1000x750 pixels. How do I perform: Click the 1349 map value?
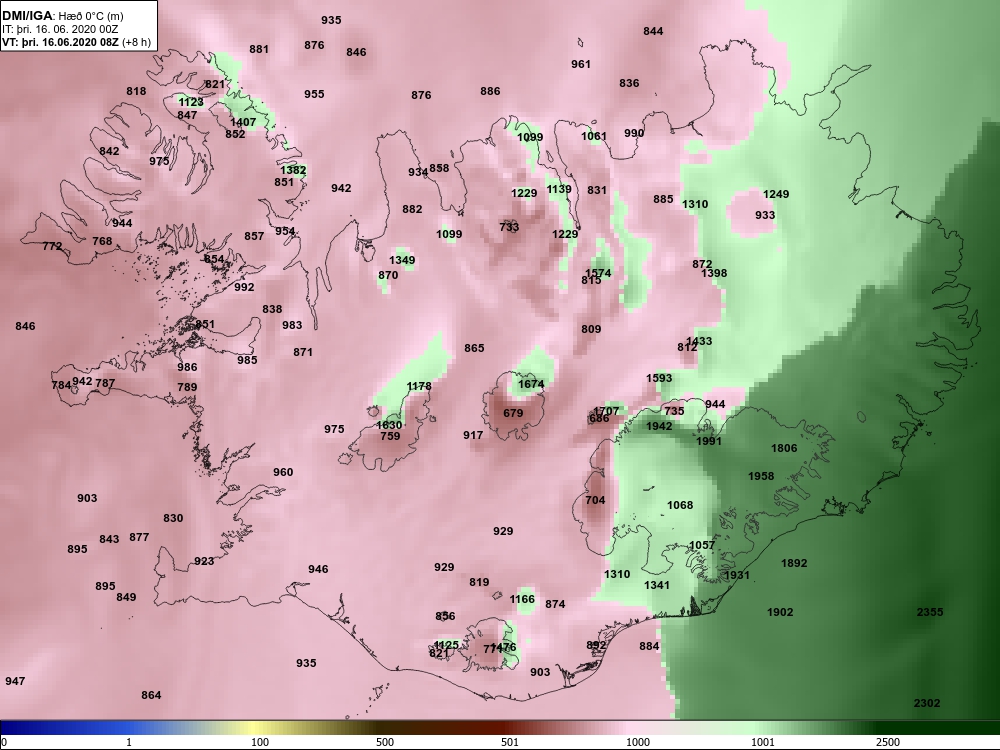(402, 260)
